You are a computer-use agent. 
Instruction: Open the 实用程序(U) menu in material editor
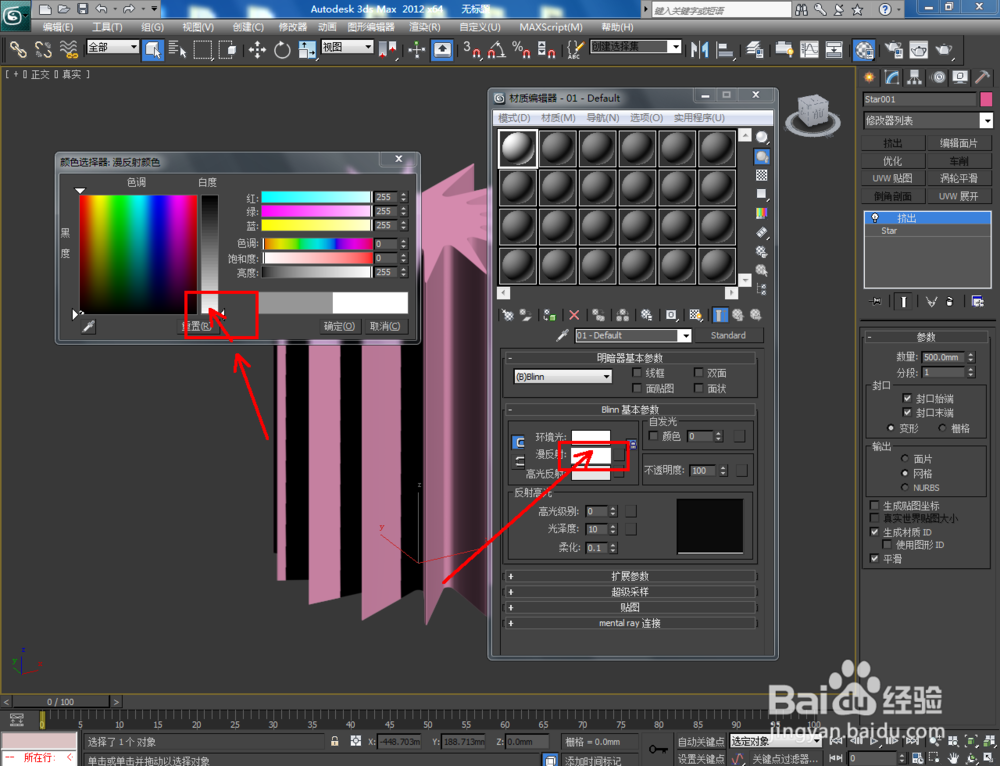[700, 118]
